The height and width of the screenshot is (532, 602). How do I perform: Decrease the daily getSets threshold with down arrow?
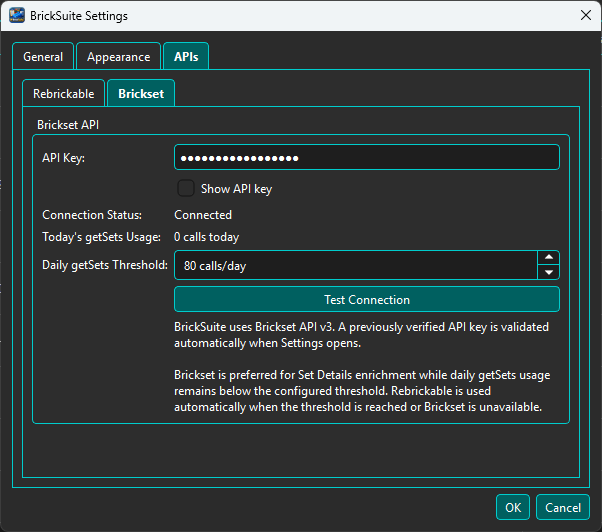coord(549,272)
